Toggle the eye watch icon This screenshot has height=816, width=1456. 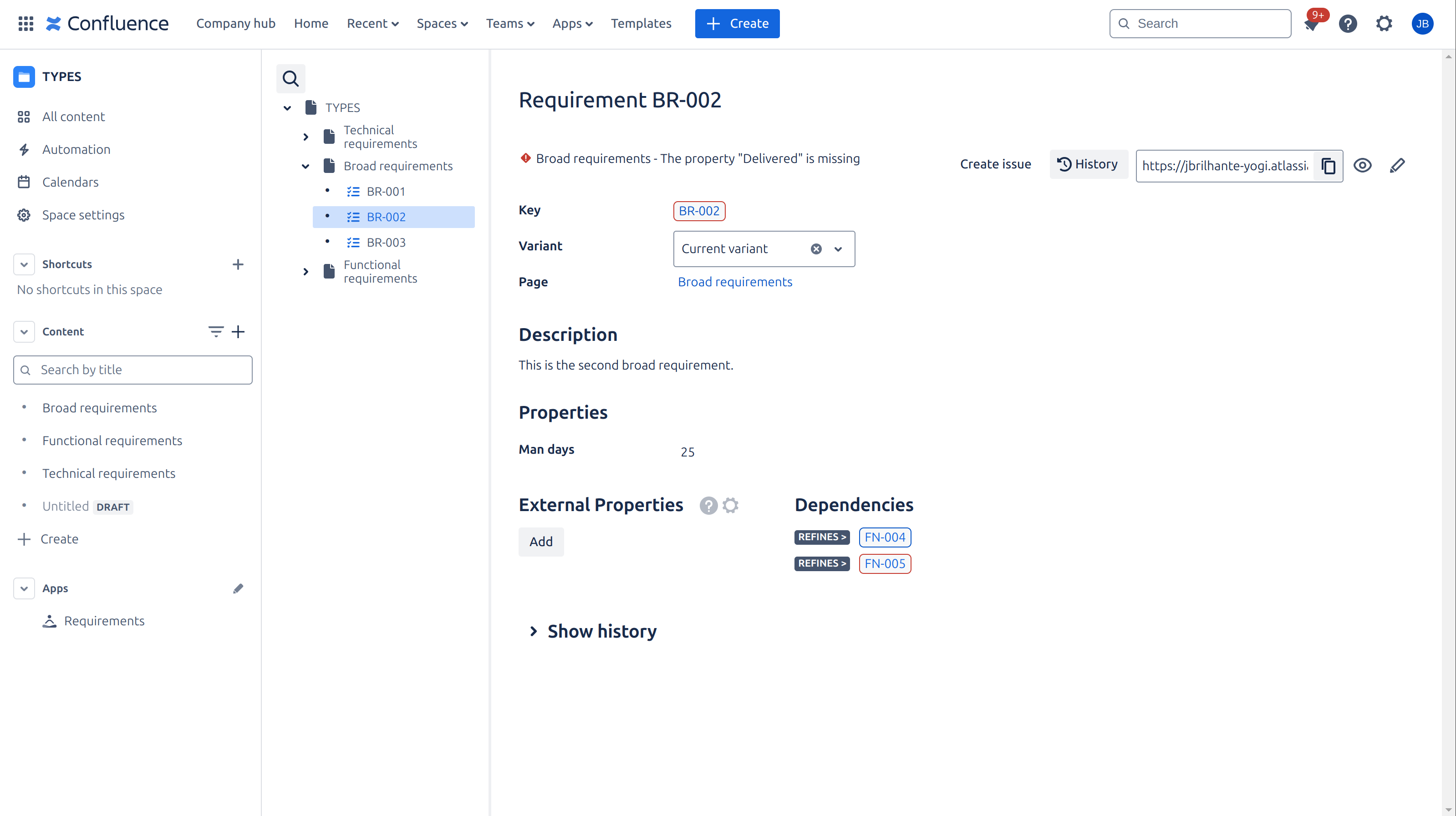(1362, 165)
